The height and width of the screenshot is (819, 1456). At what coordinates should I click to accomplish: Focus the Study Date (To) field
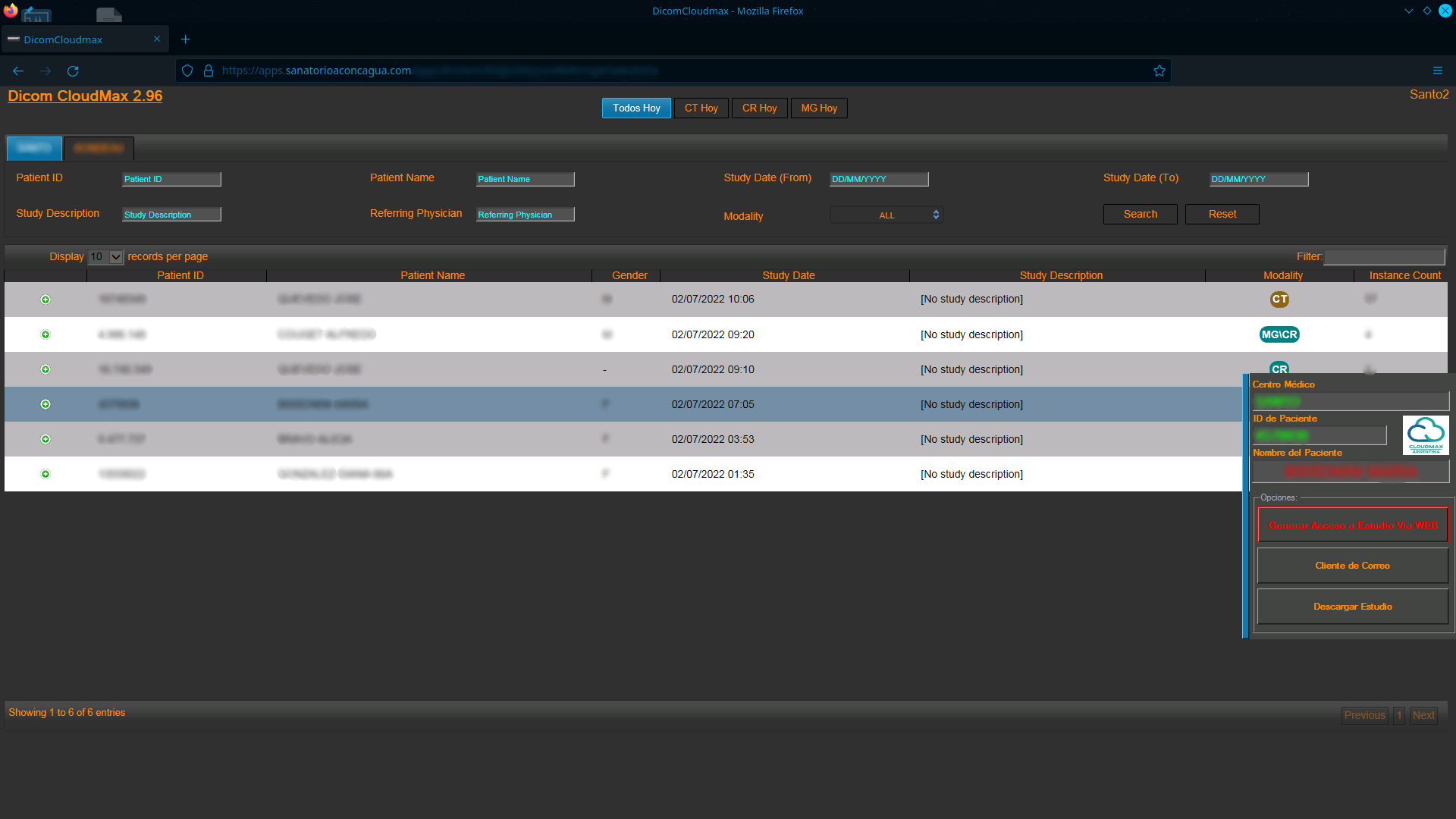pos(1259,179)
